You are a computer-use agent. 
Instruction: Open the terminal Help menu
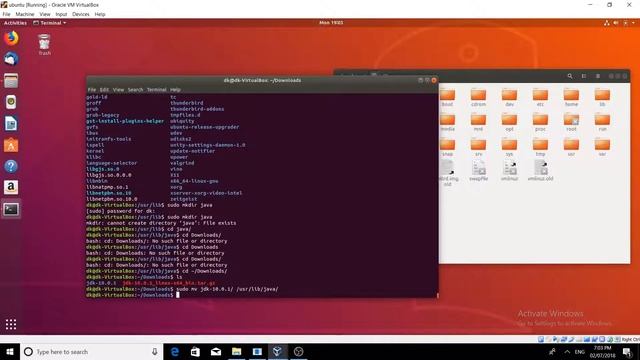(x=176, y=89)
